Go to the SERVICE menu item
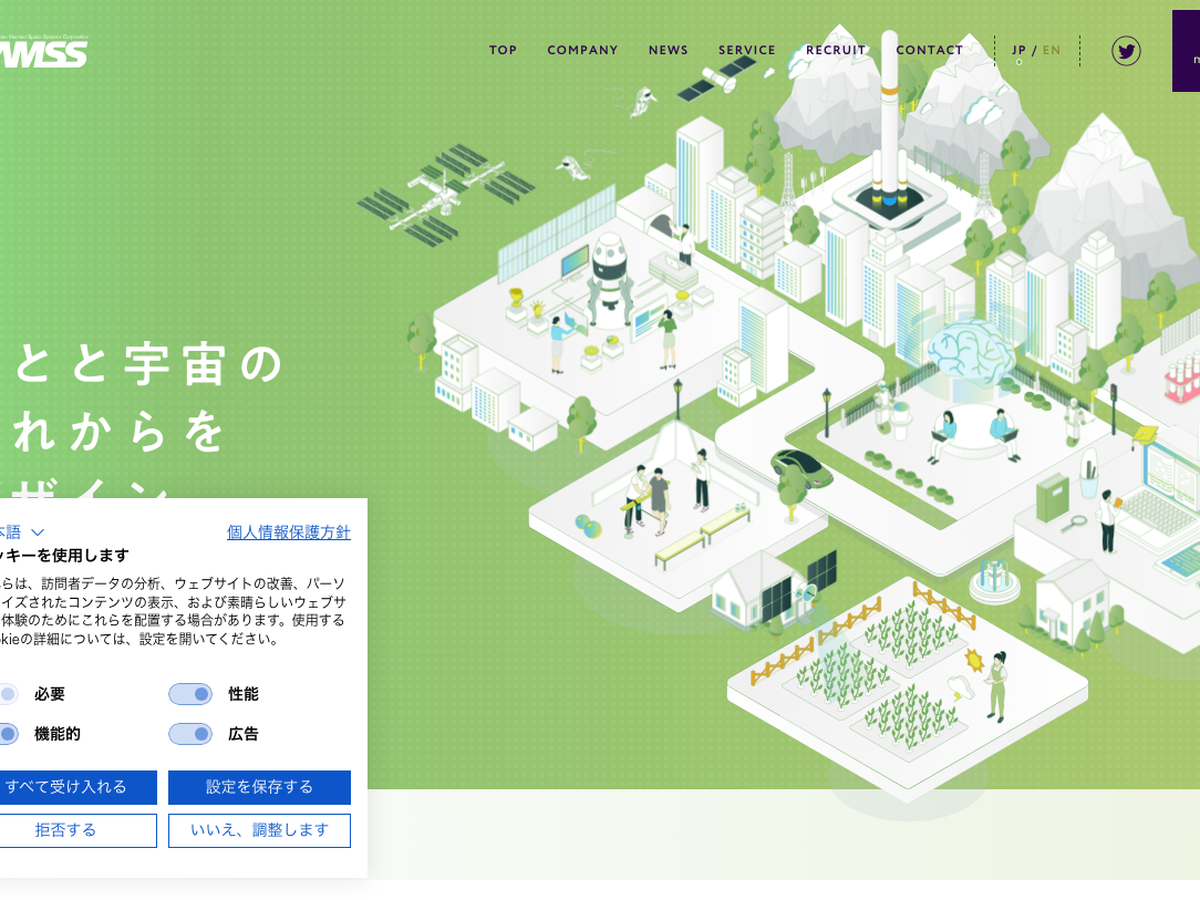Screen dimensions: 1200x900 click(x=746, y=50)
